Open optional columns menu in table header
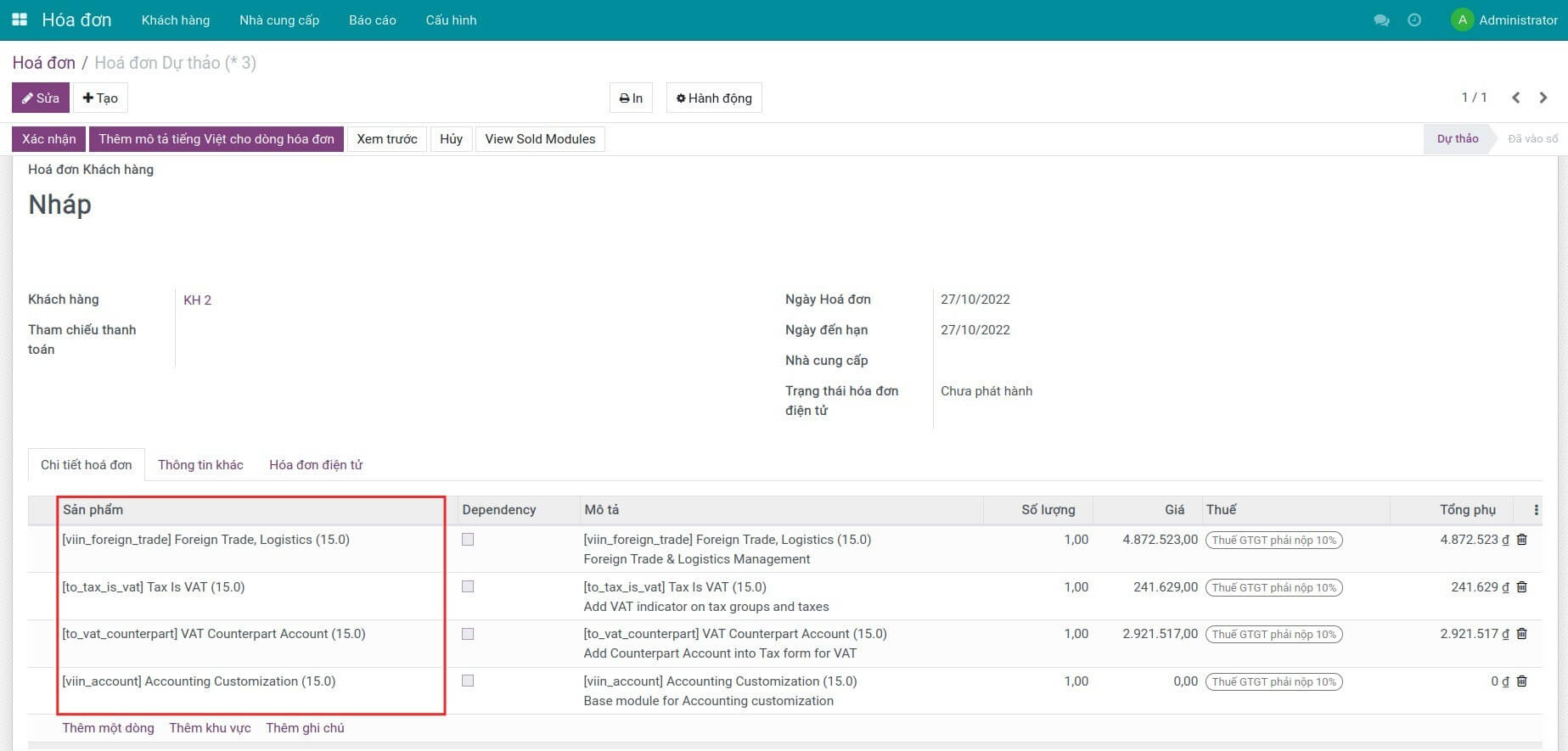1568x751 pixels. pyautogui.click(x=1536, y=510)
